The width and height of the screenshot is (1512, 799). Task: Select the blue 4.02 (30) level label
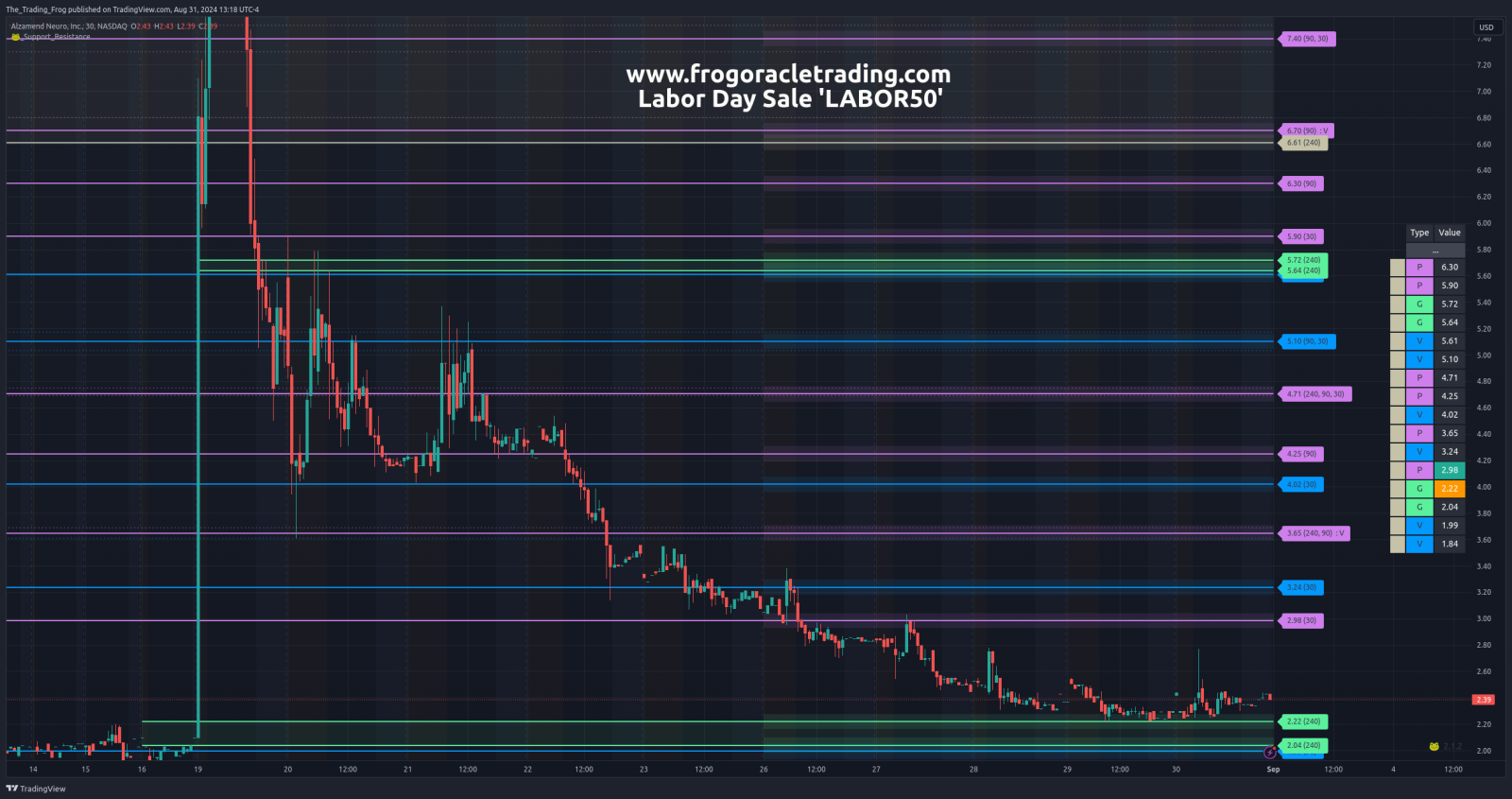1302,484
